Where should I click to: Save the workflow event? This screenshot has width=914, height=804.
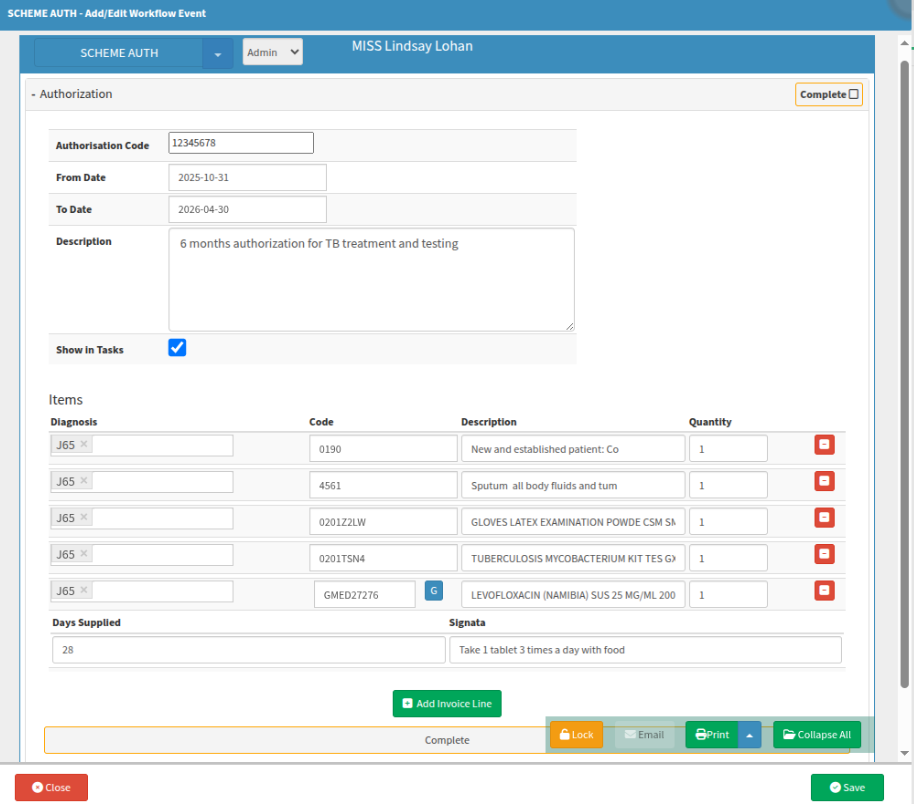point(847,788)
